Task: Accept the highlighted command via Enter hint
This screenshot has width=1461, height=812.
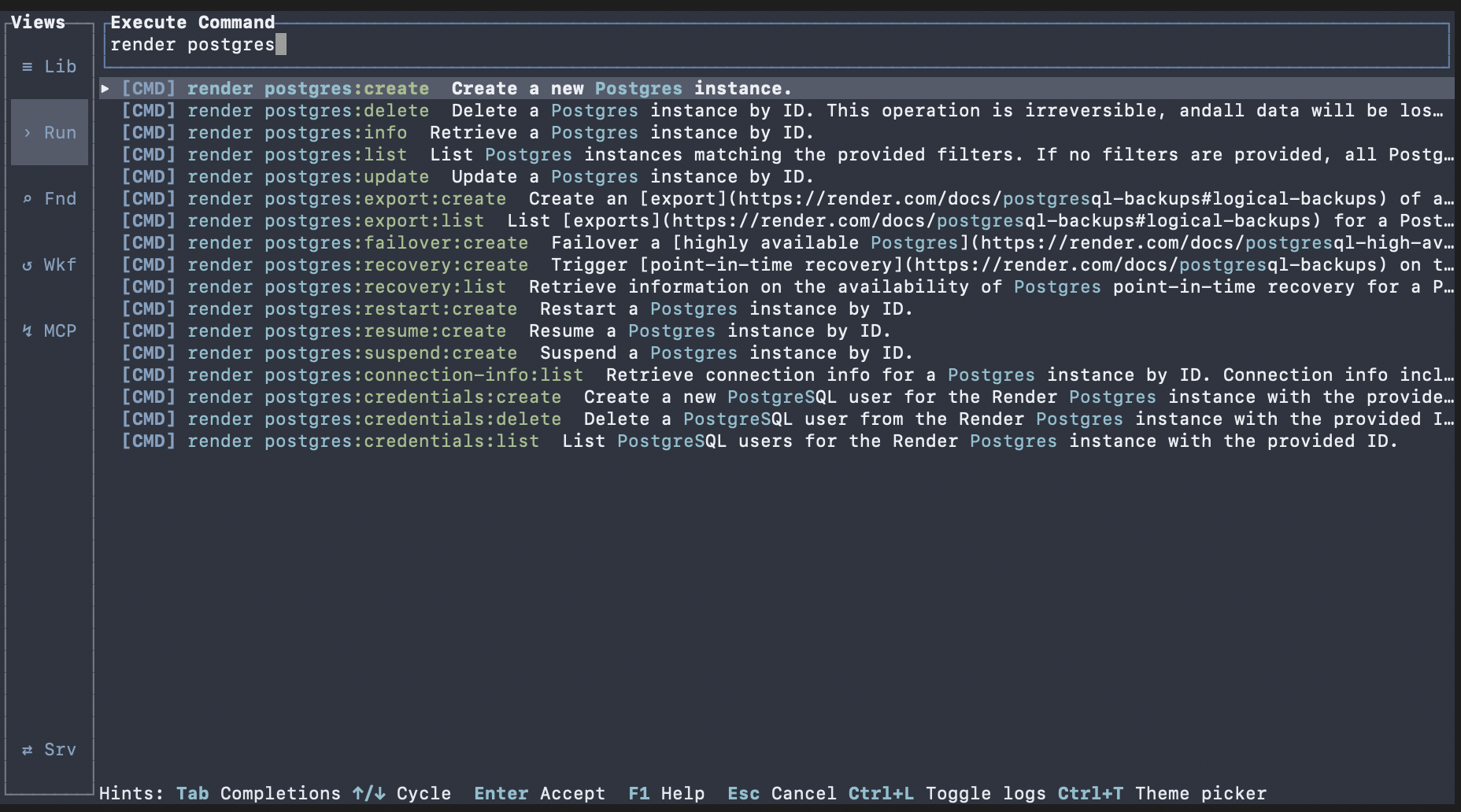Action: tap(501, 793)
